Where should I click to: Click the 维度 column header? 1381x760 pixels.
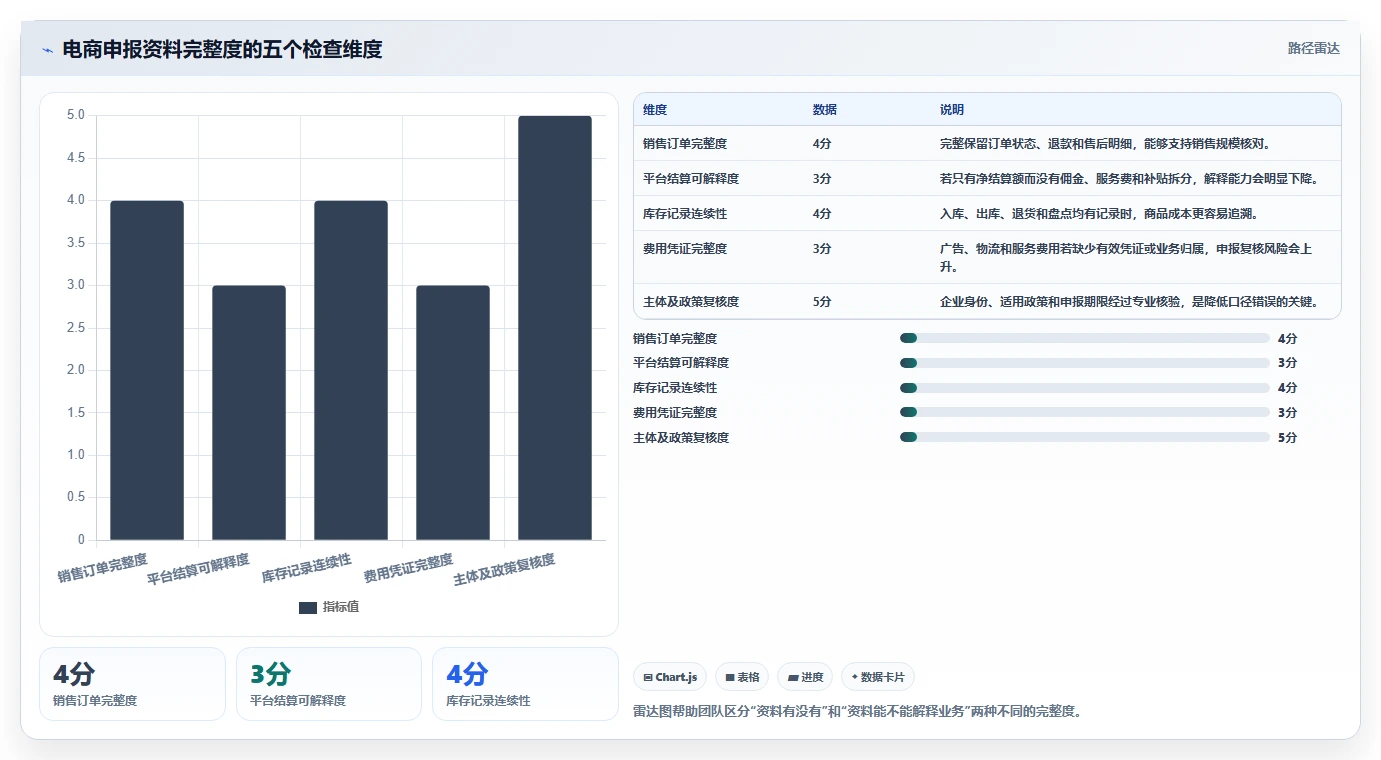(x=655, y=110)
